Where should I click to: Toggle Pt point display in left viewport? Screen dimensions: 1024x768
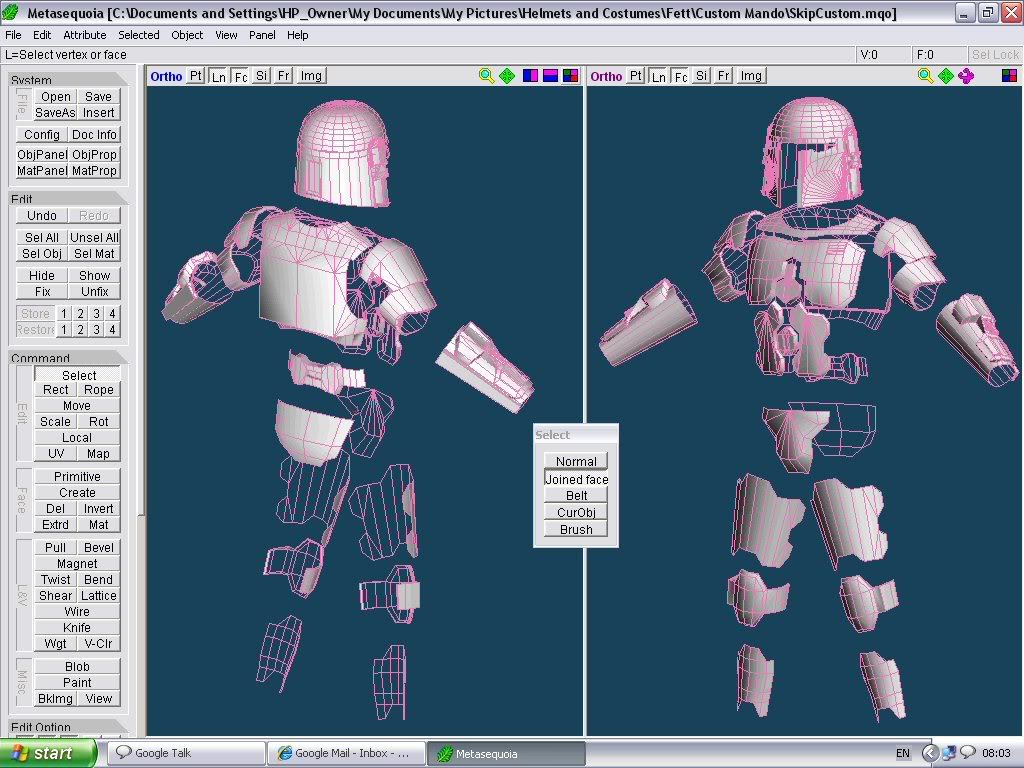[196, 76]
